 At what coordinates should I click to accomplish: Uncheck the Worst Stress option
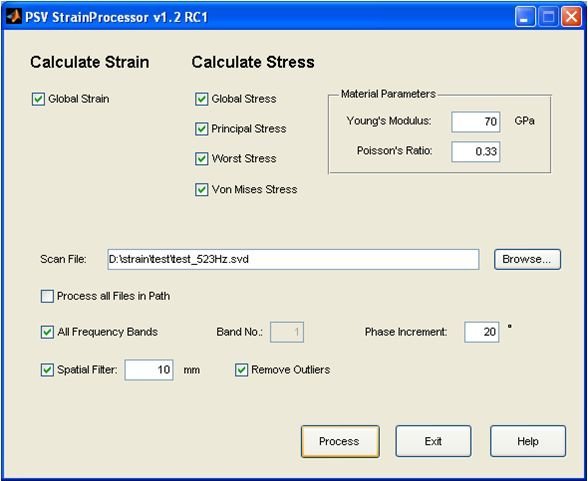coord(201,159)
